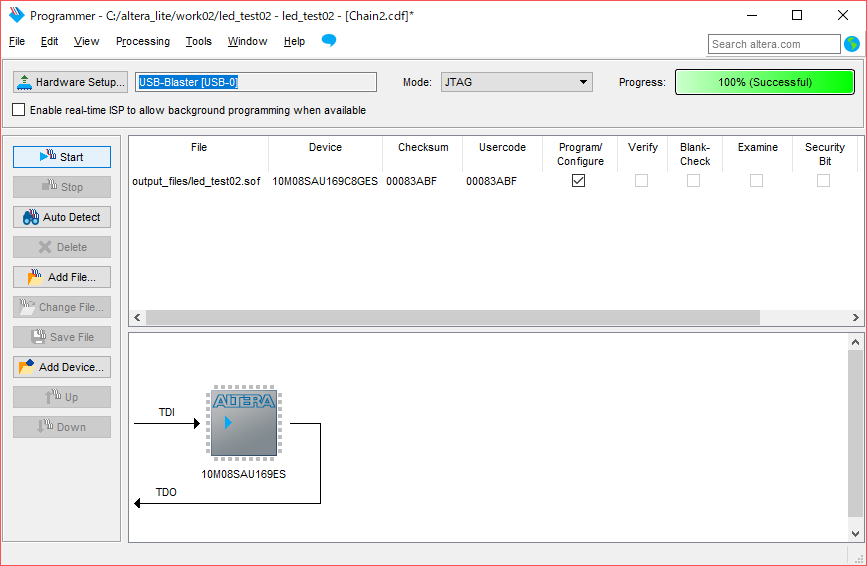Click the file list horizontal scrollbar
The image size is (867, 566).
(452, 317)
